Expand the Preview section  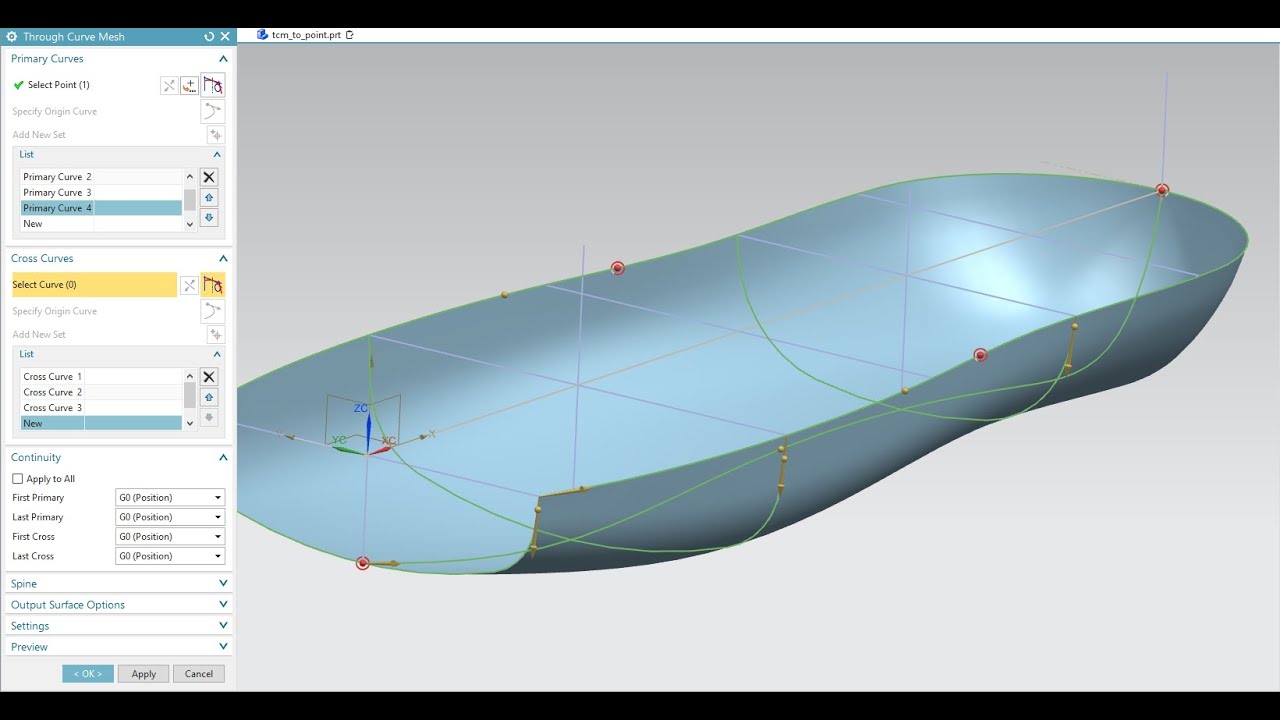223,647
